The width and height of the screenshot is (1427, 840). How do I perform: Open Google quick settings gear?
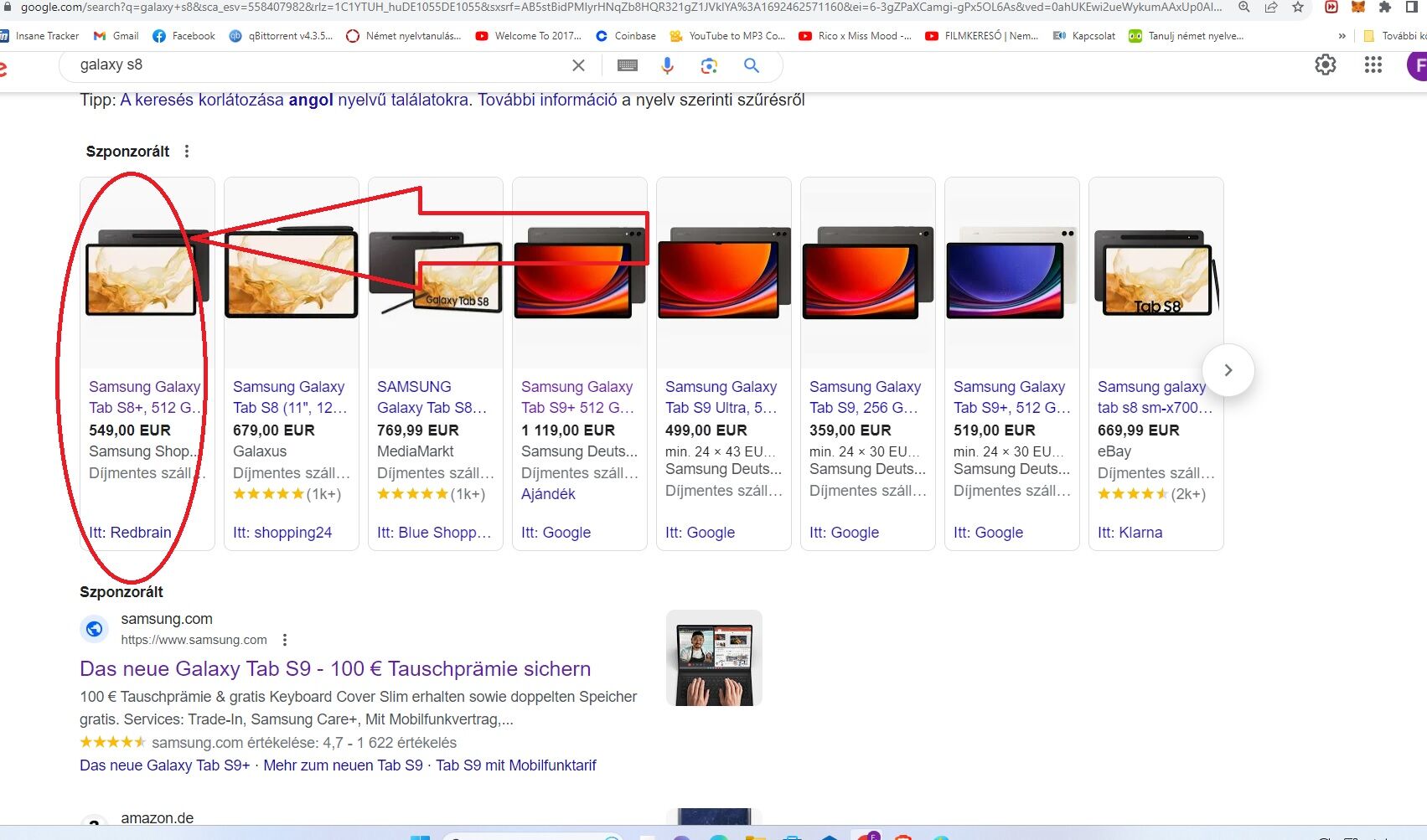[1326, 64]
